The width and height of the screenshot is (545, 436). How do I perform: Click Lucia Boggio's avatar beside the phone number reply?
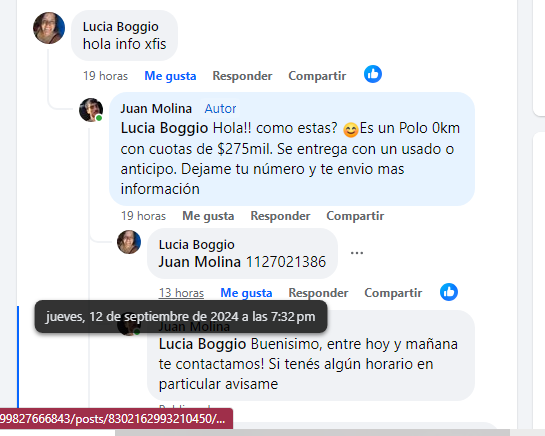(129, 242)
